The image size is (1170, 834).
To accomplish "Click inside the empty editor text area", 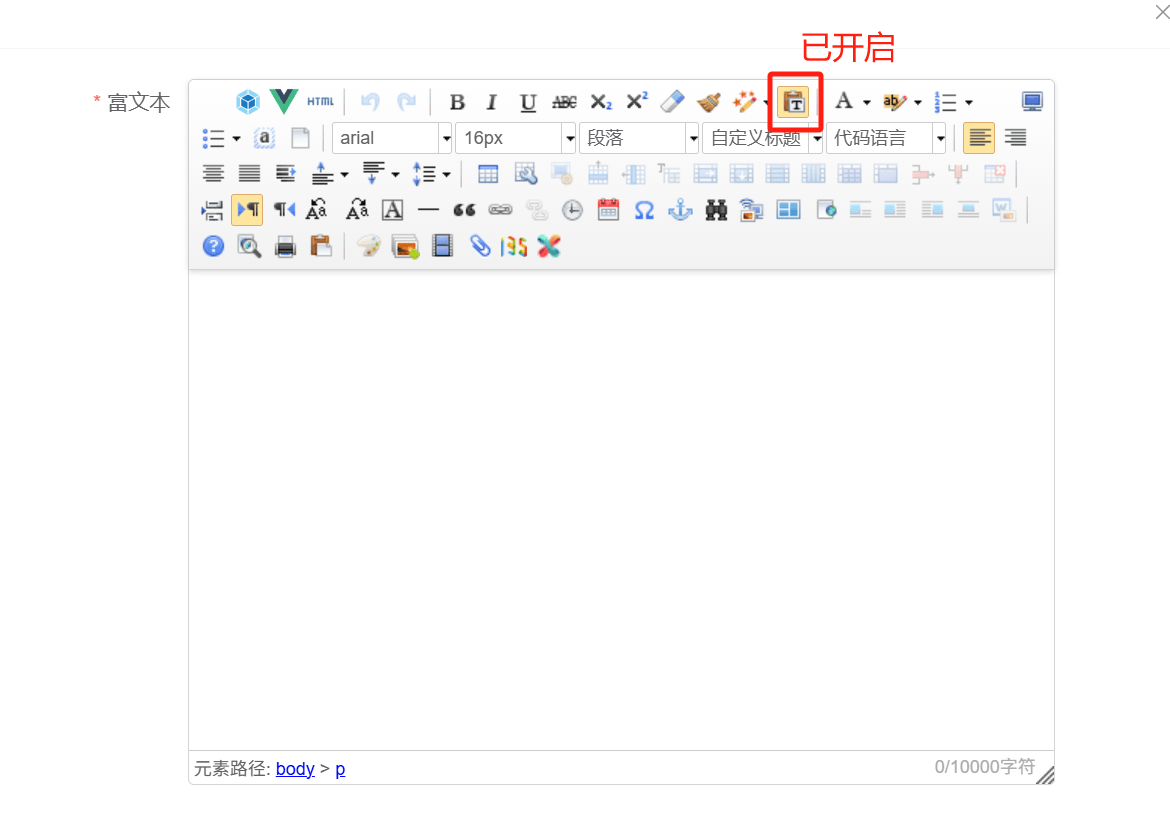I will click(620, 500).
